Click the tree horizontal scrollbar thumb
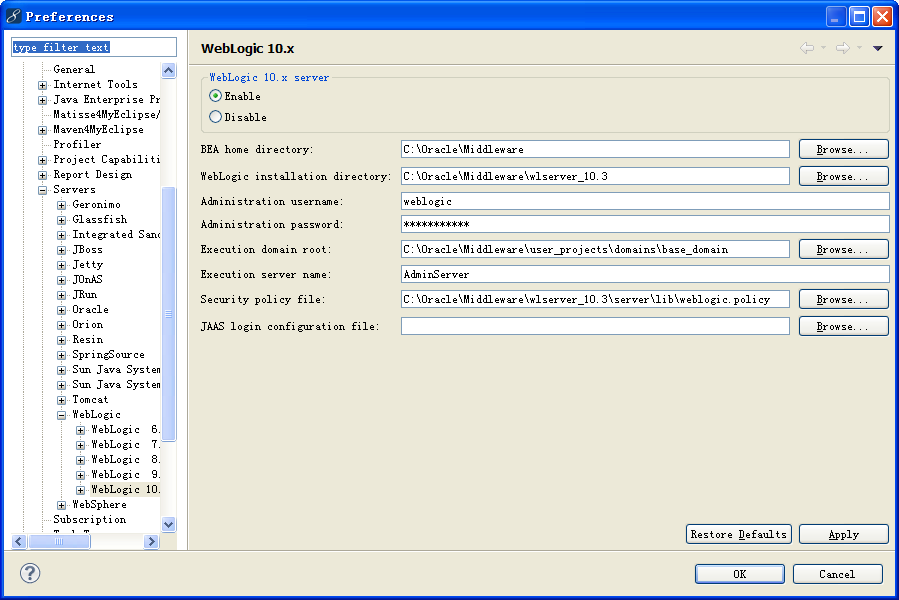899x600 pixels. (59, 541)
